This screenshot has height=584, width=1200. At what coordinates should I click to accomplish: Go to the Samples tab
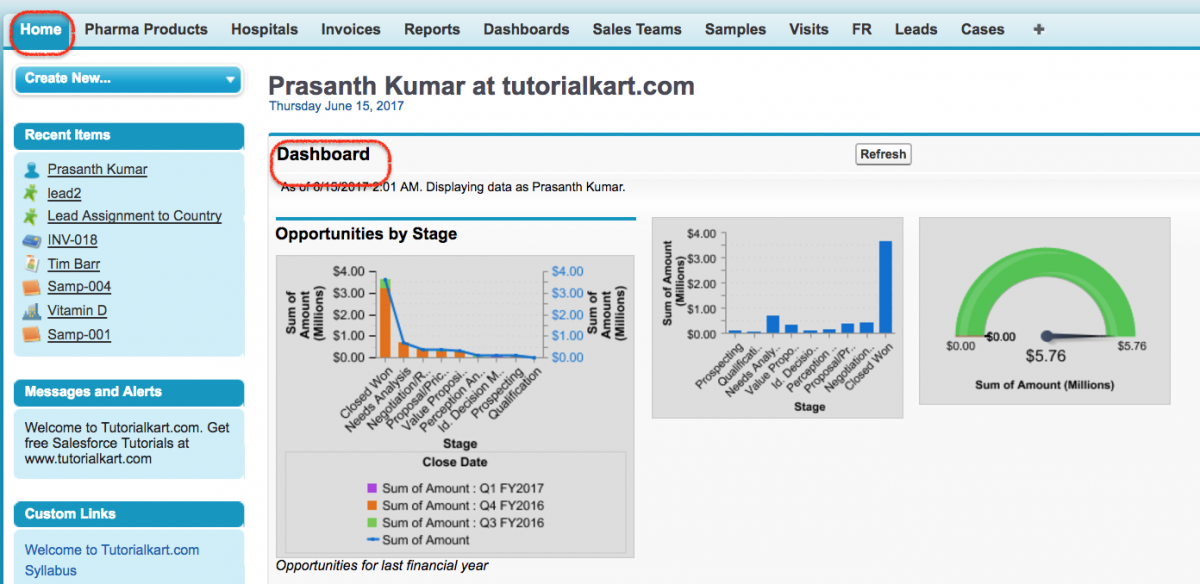pos(735,29)
